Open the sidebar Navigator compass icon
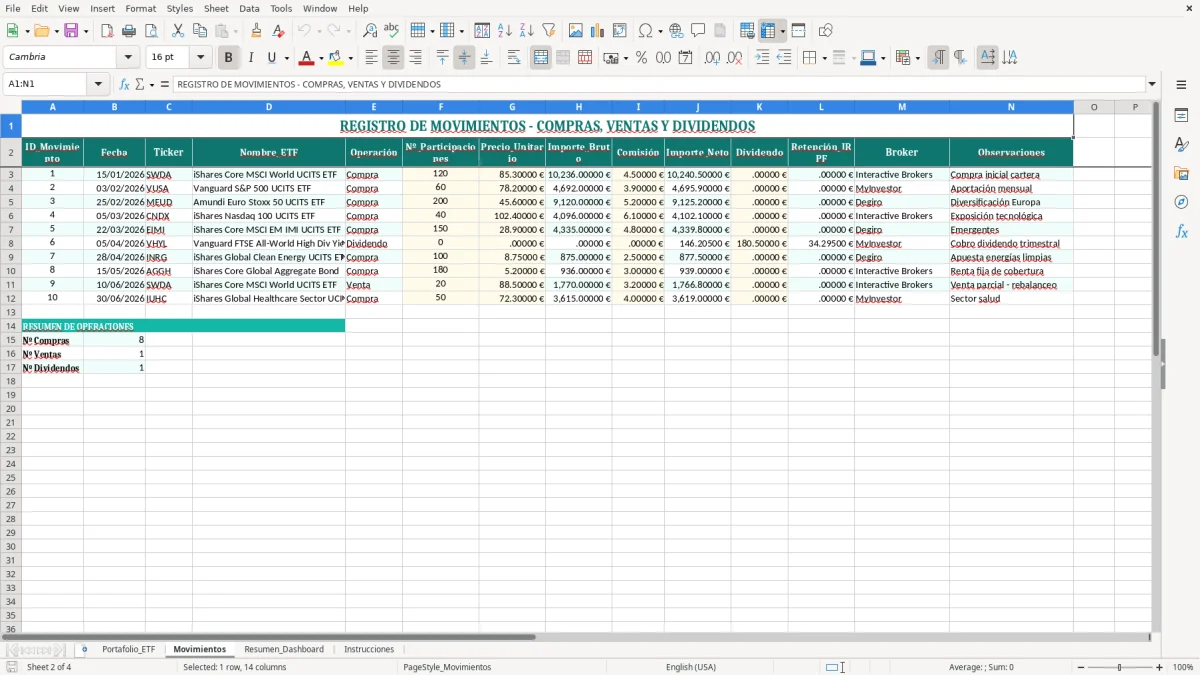1200x675 pixels. pos(1181,202)
